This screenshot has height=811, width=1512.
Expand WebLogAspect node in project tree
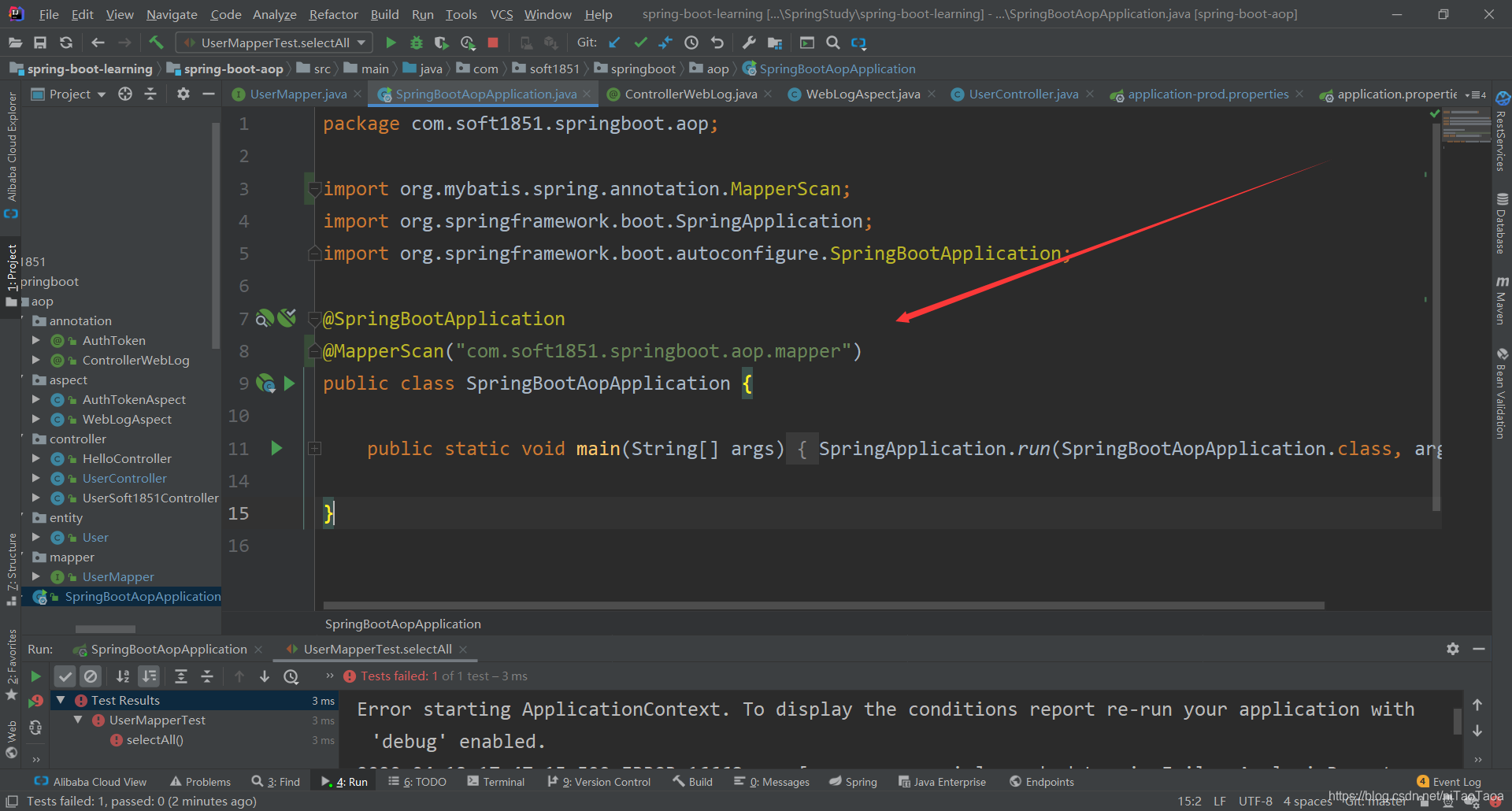35,419
